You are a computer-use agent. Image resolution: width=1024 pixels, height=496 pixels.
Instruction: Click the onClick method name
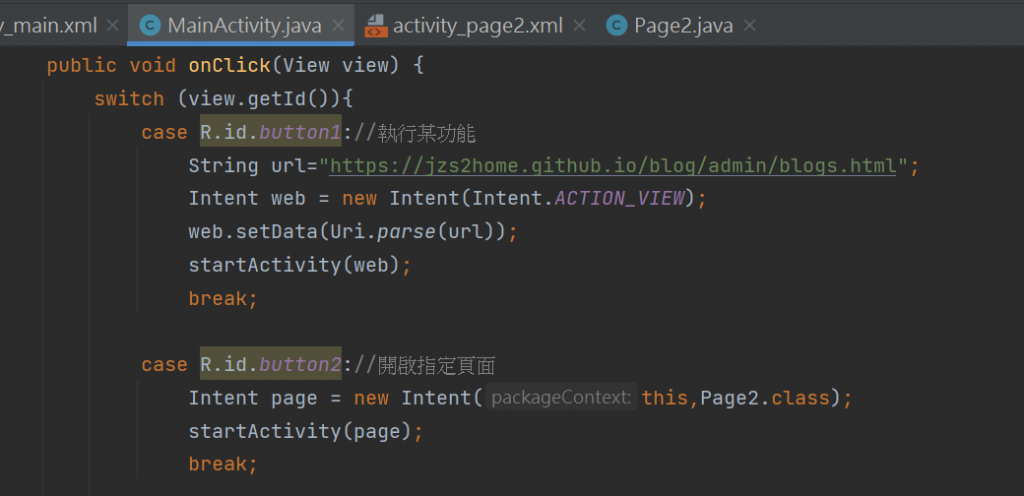tap(229, 66)
